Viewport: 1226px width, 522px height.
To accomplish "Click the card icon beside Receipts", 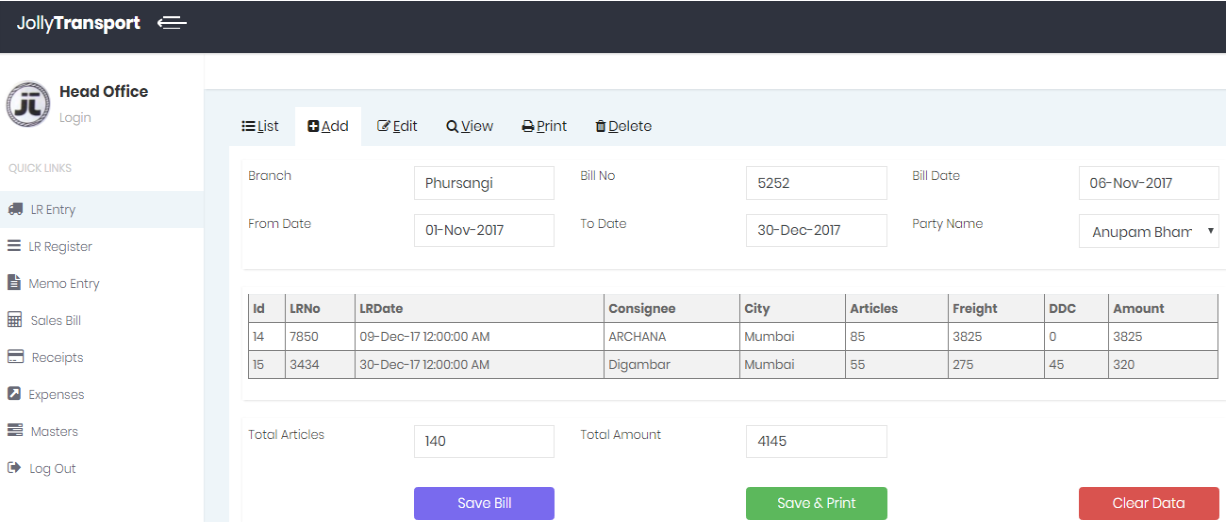I will pos(15,356).
